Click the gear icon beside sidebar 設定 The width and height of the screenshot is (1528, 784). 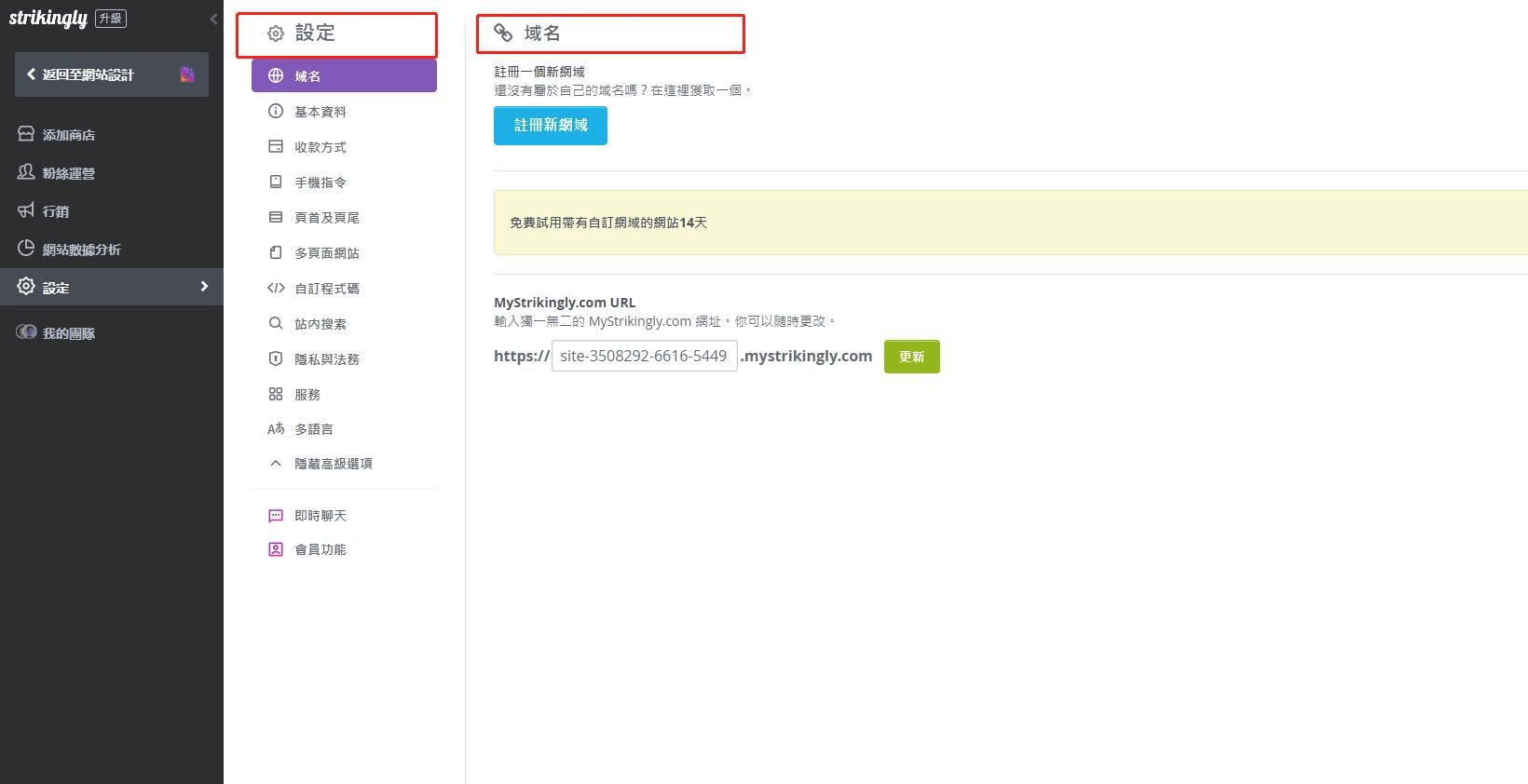[x=26, y=287]
